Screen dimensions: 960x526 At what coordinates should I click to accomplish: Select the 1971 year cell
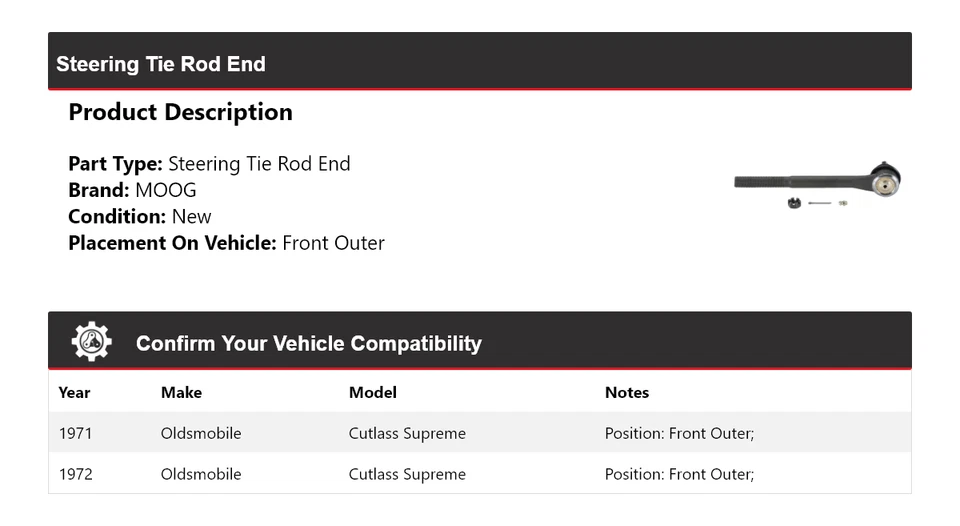pos(75,433)
